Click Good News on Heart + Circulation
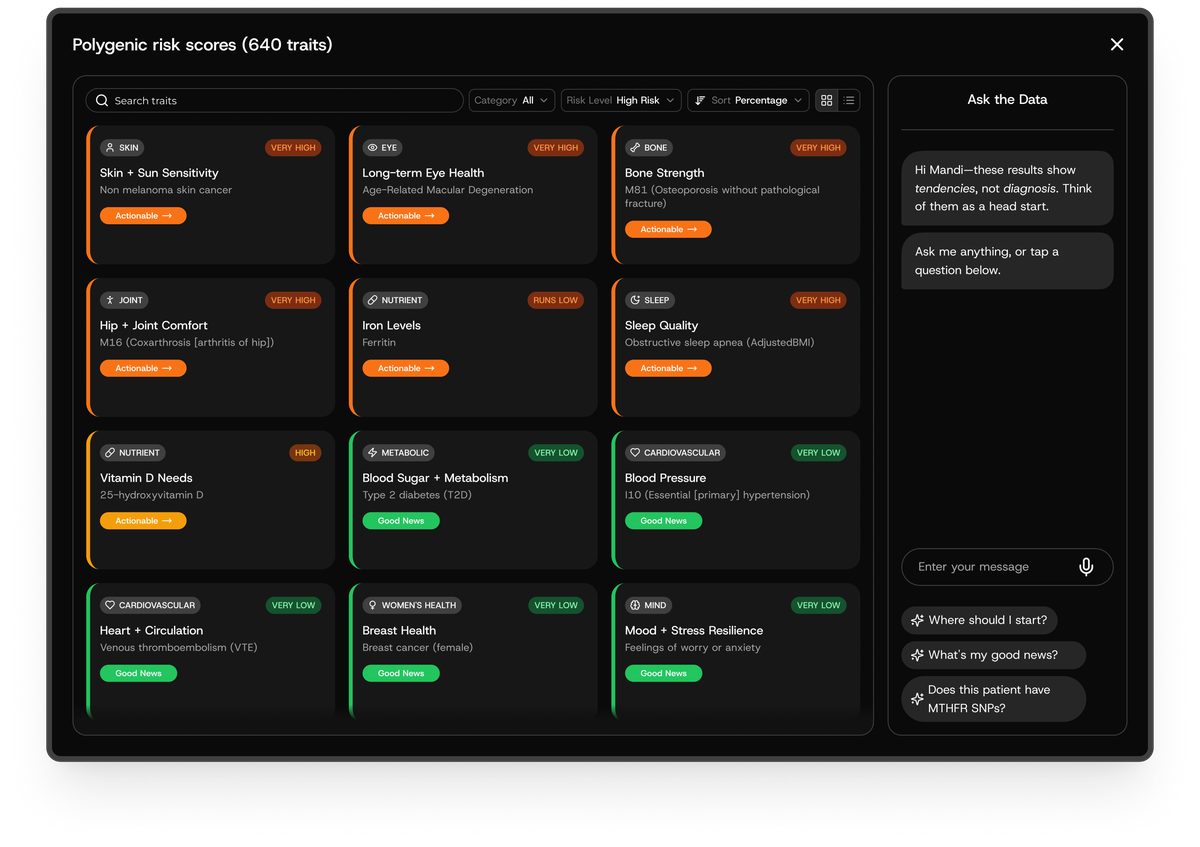 (138, 673)
